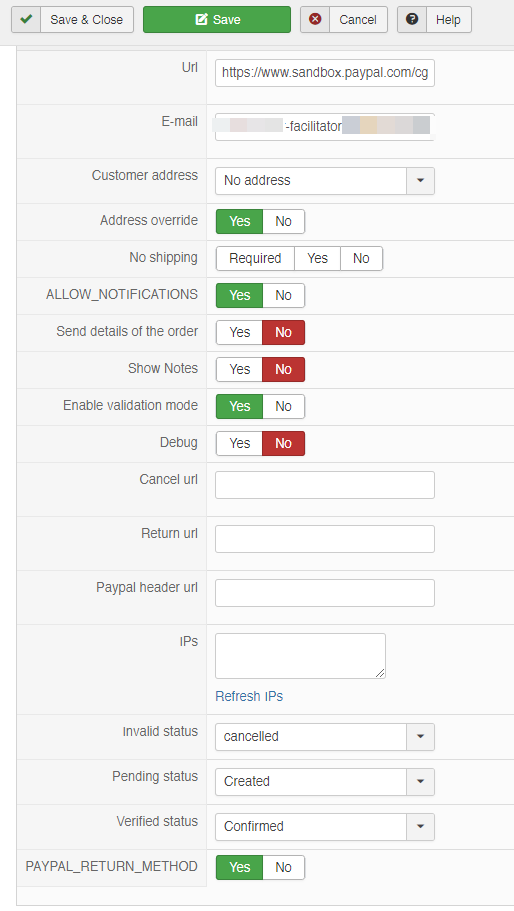Enable Send details of the order

239,332
